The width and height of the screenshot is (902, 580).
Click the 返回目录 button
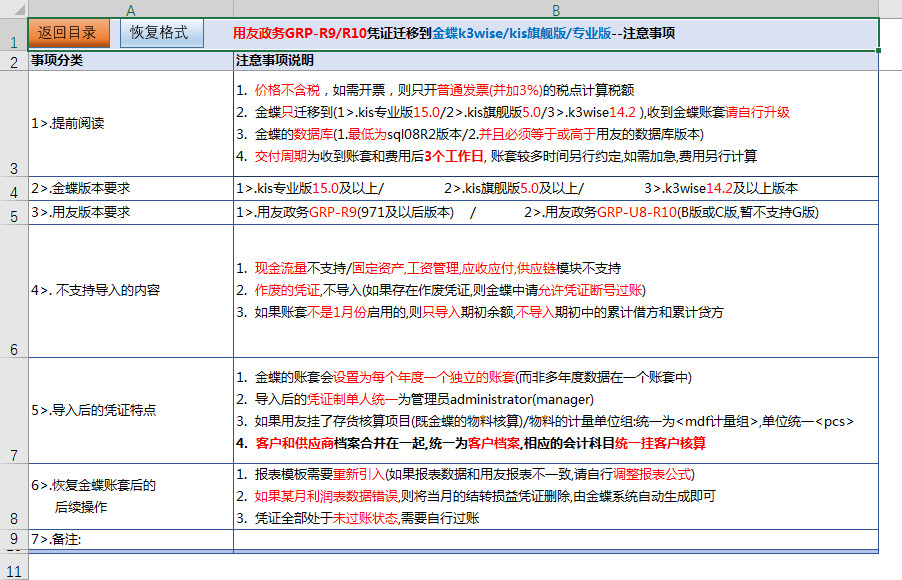point(68,33)
